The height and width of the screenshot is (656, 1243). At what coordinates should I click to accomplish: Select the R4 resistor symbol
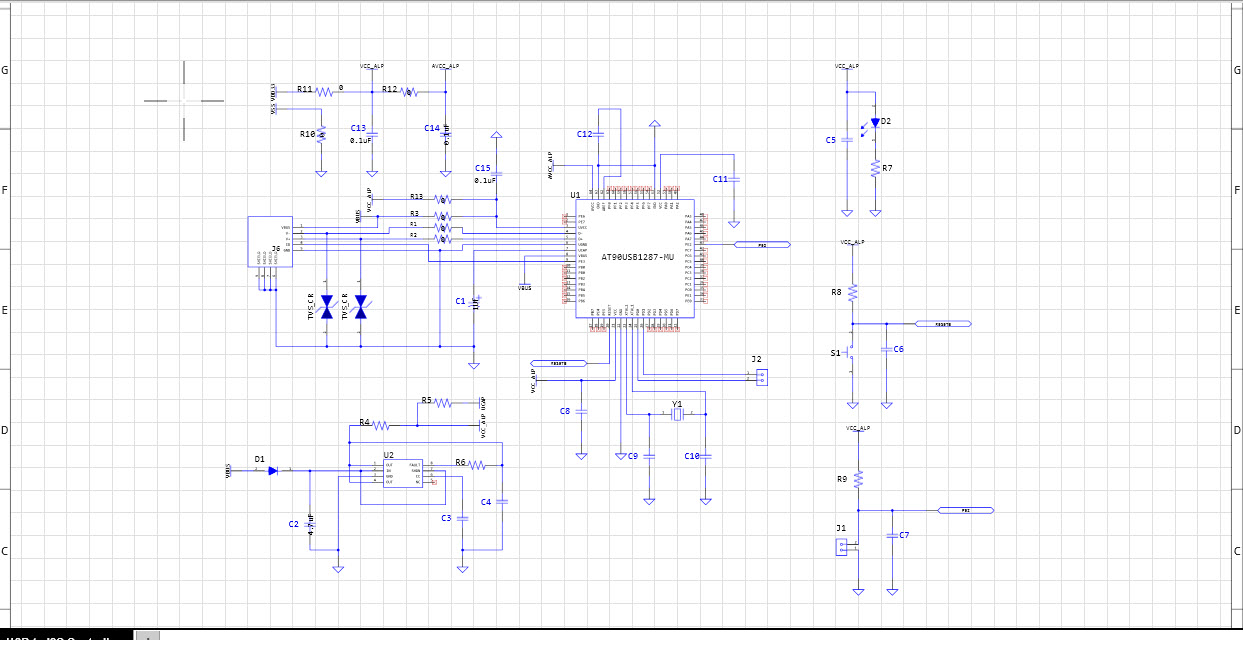381,425
